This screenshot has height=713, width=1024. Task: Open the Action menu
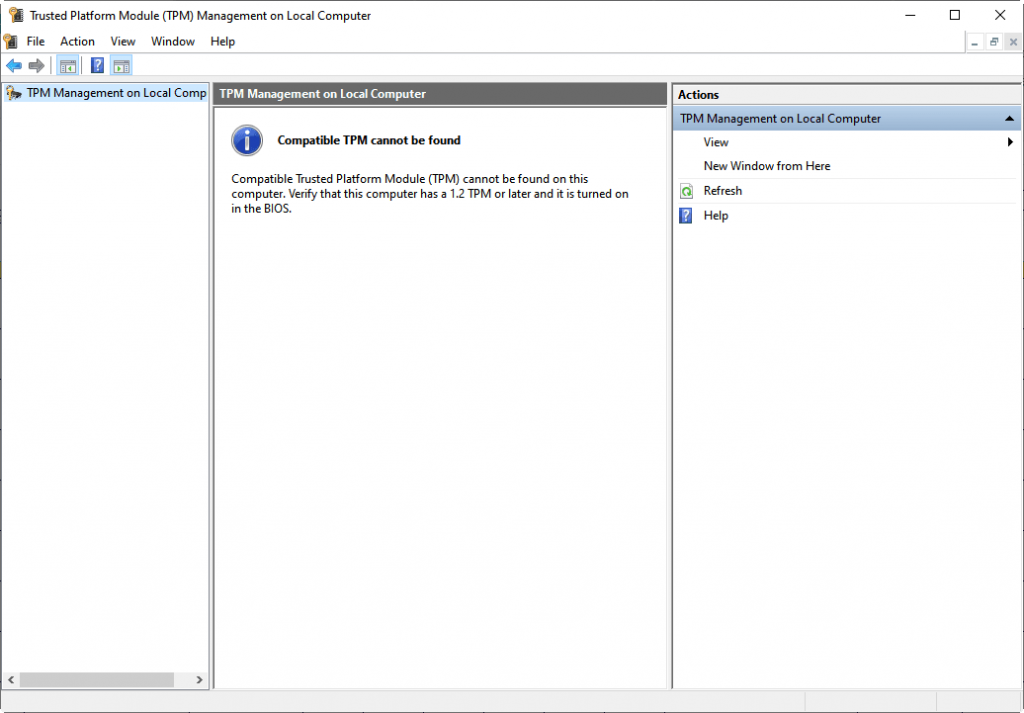pos(77,41)
